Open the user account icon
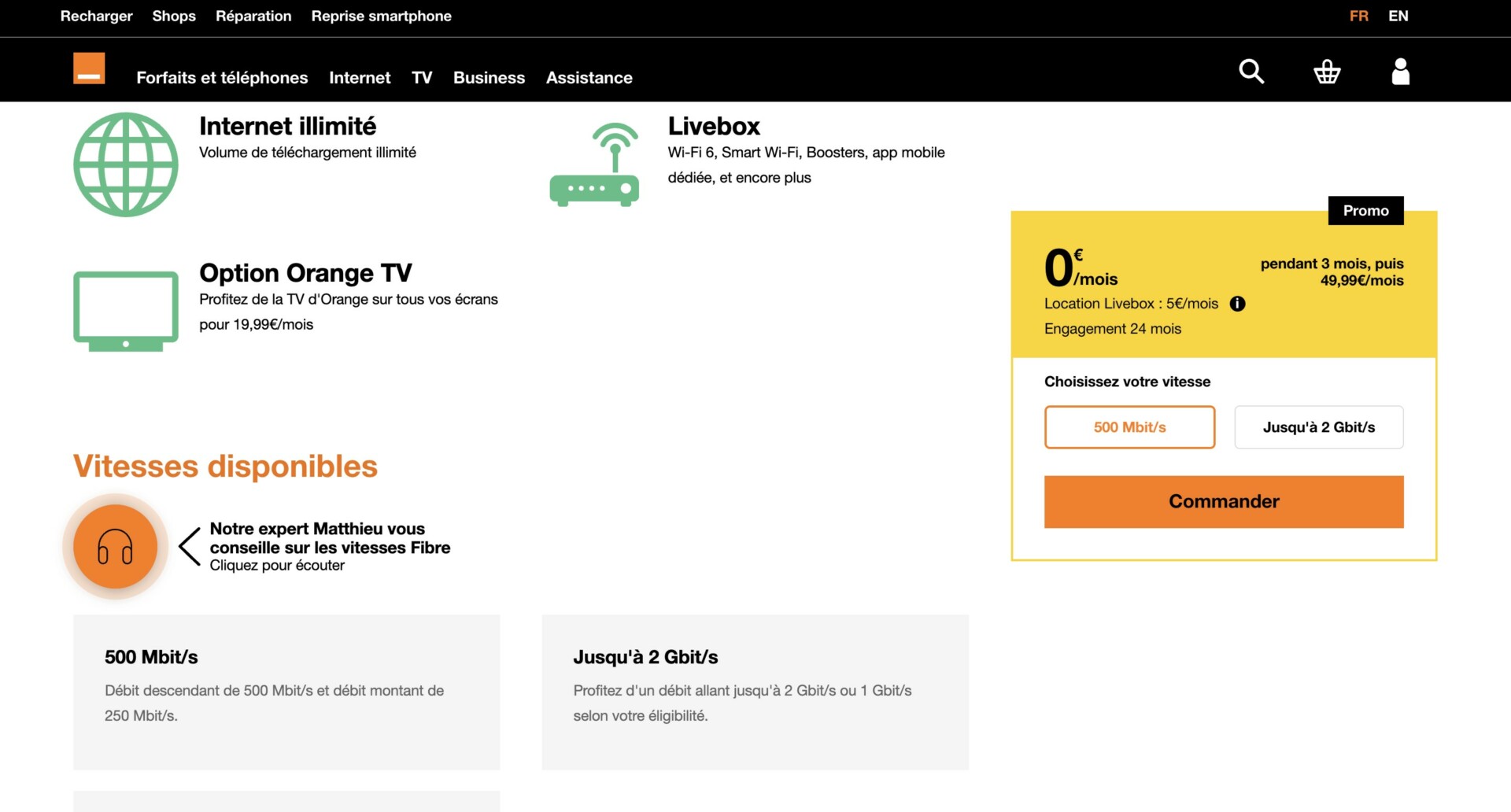The image size is (1511, 812). [x=1401, y=72]
